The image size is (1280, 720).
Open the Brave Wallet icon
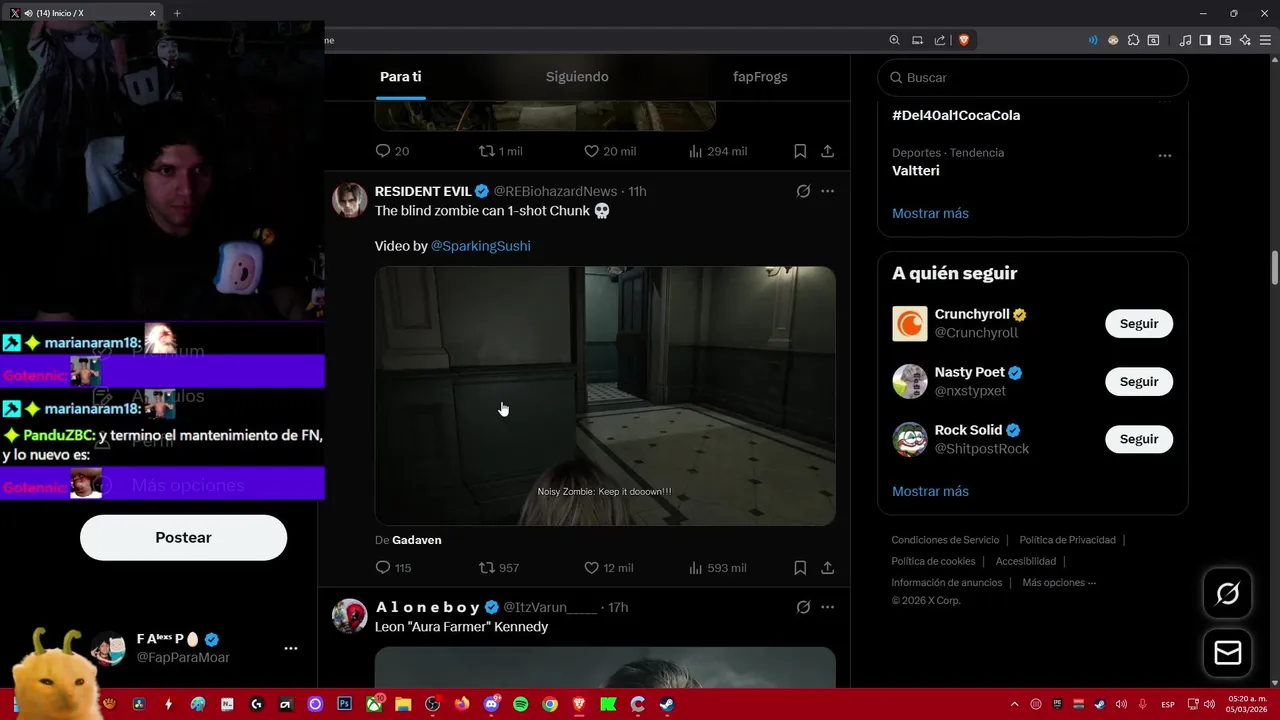pos(1225,40)
